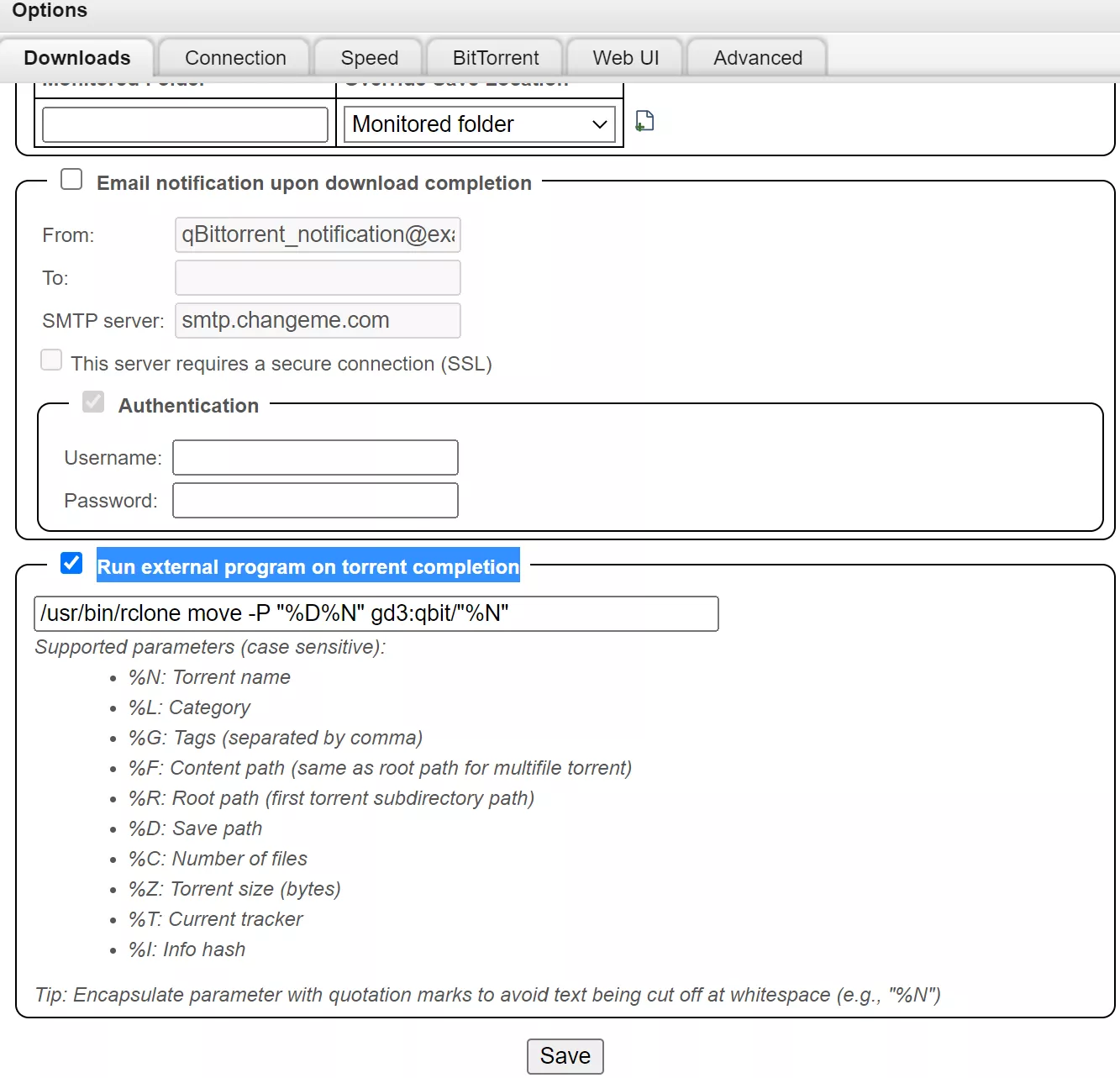Uncheck Run external program on torrent completion

[x=72, y=564]
